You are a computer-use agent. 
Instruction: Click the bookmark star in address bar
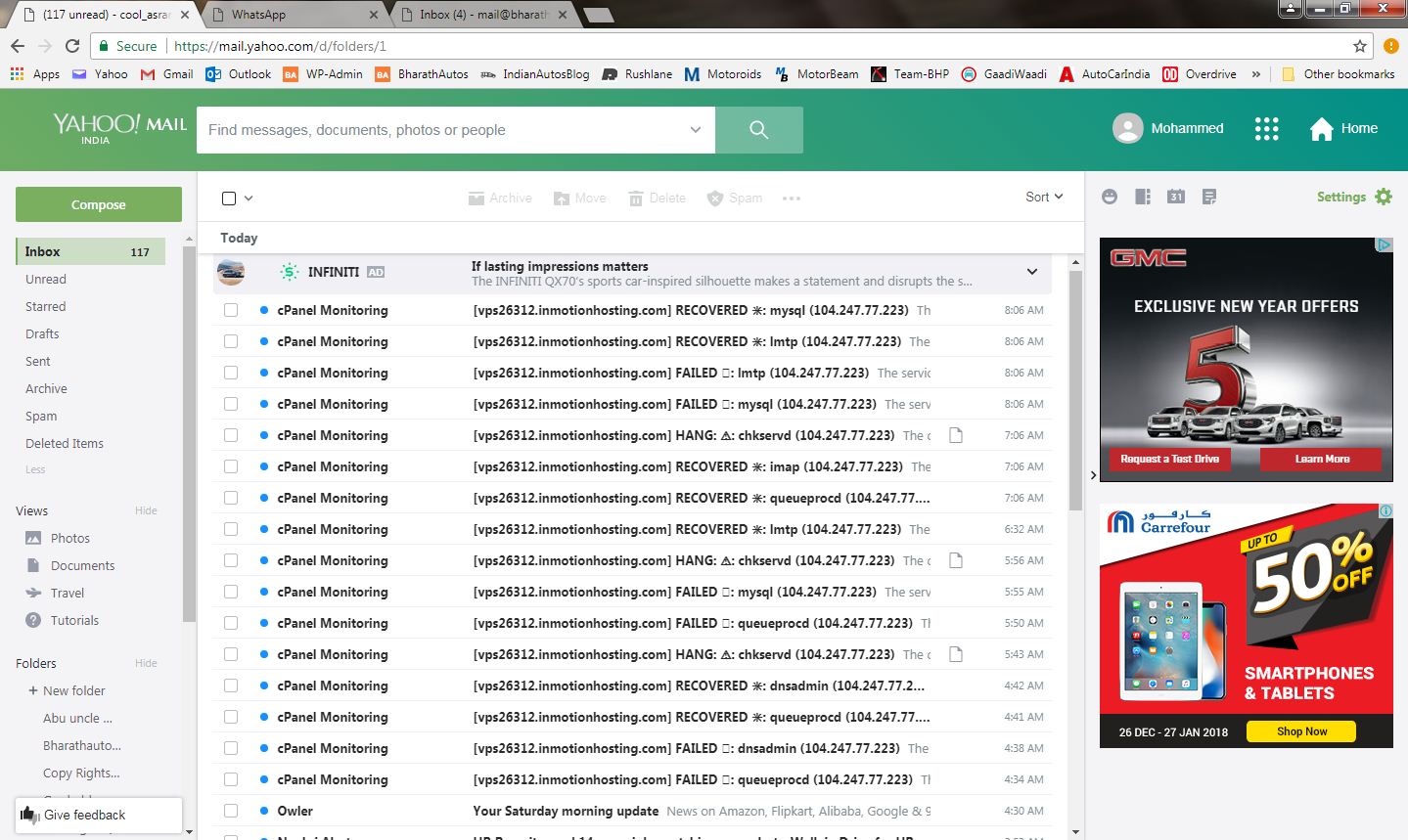tap(1359, 46)
